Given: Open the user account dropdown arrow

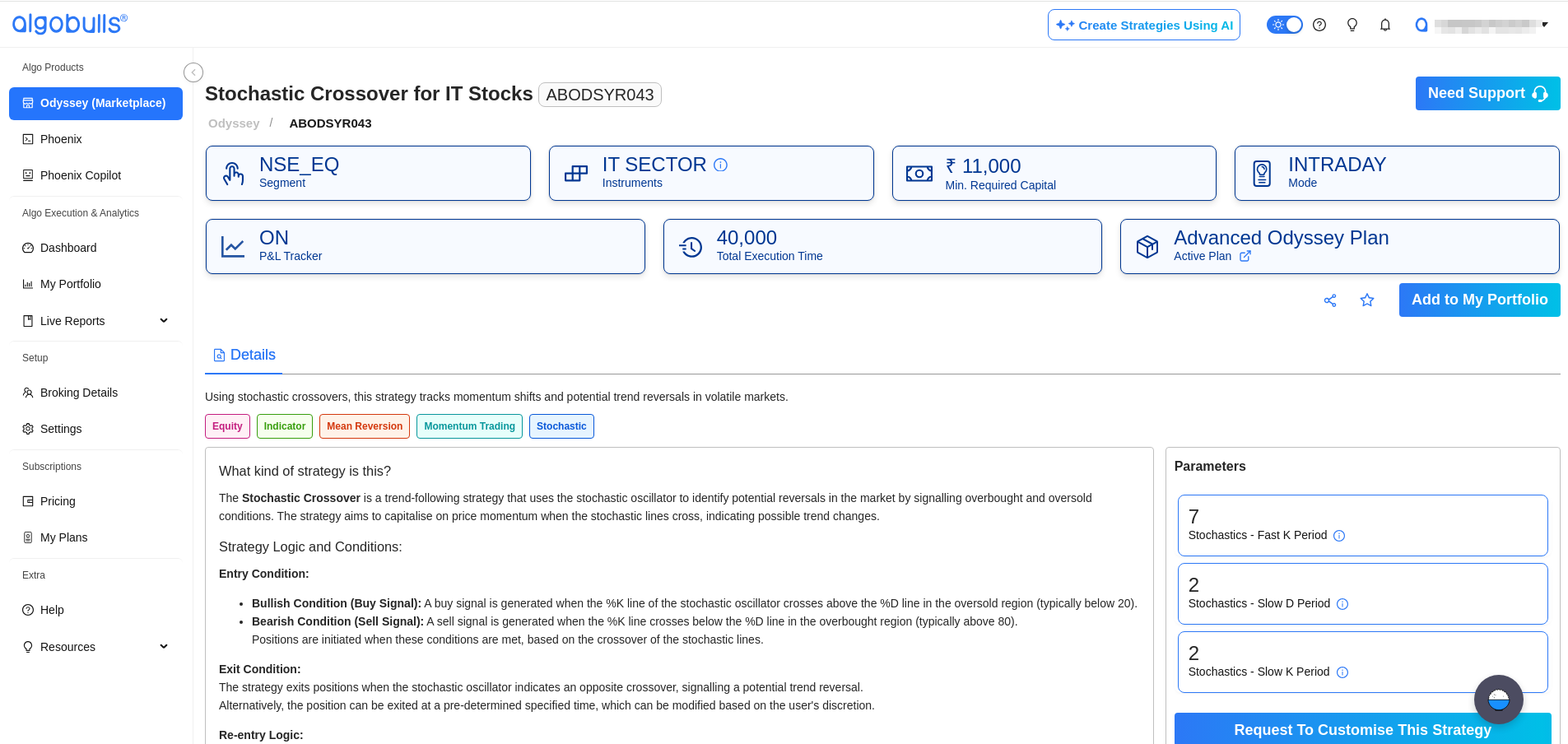Looking at the screenshot, I should [x=1545, y=25].
